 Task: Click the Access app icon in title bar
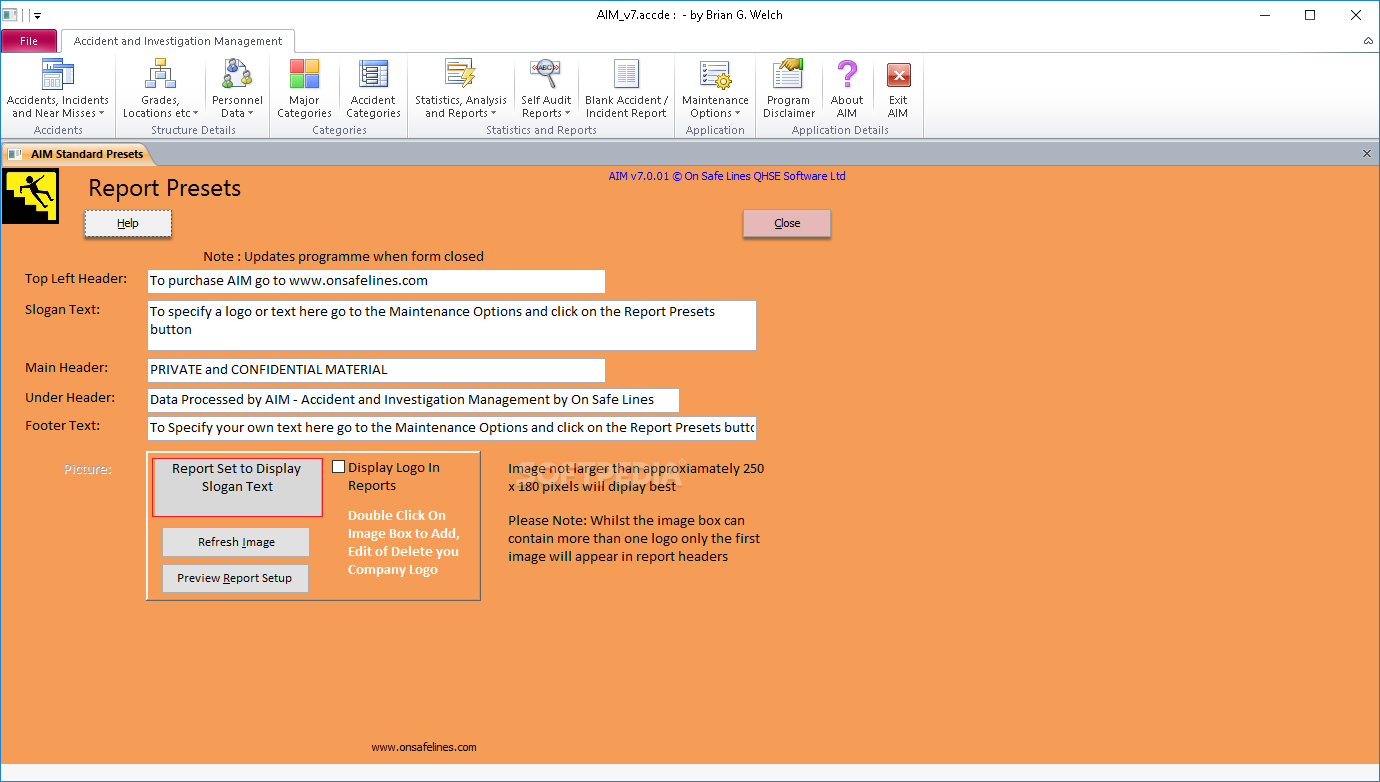tap(10, 15)
